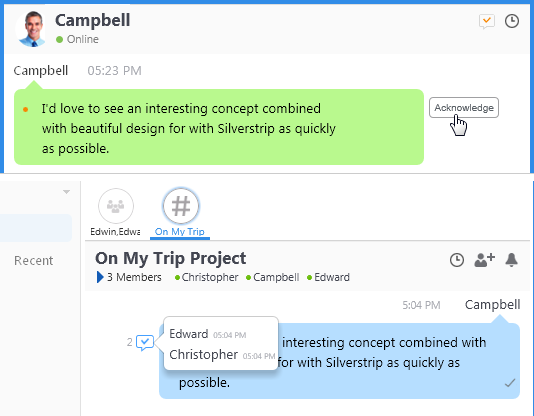Screen dimensions: 534x416
Task: Click the add member icon
Action: coord(484,260)
